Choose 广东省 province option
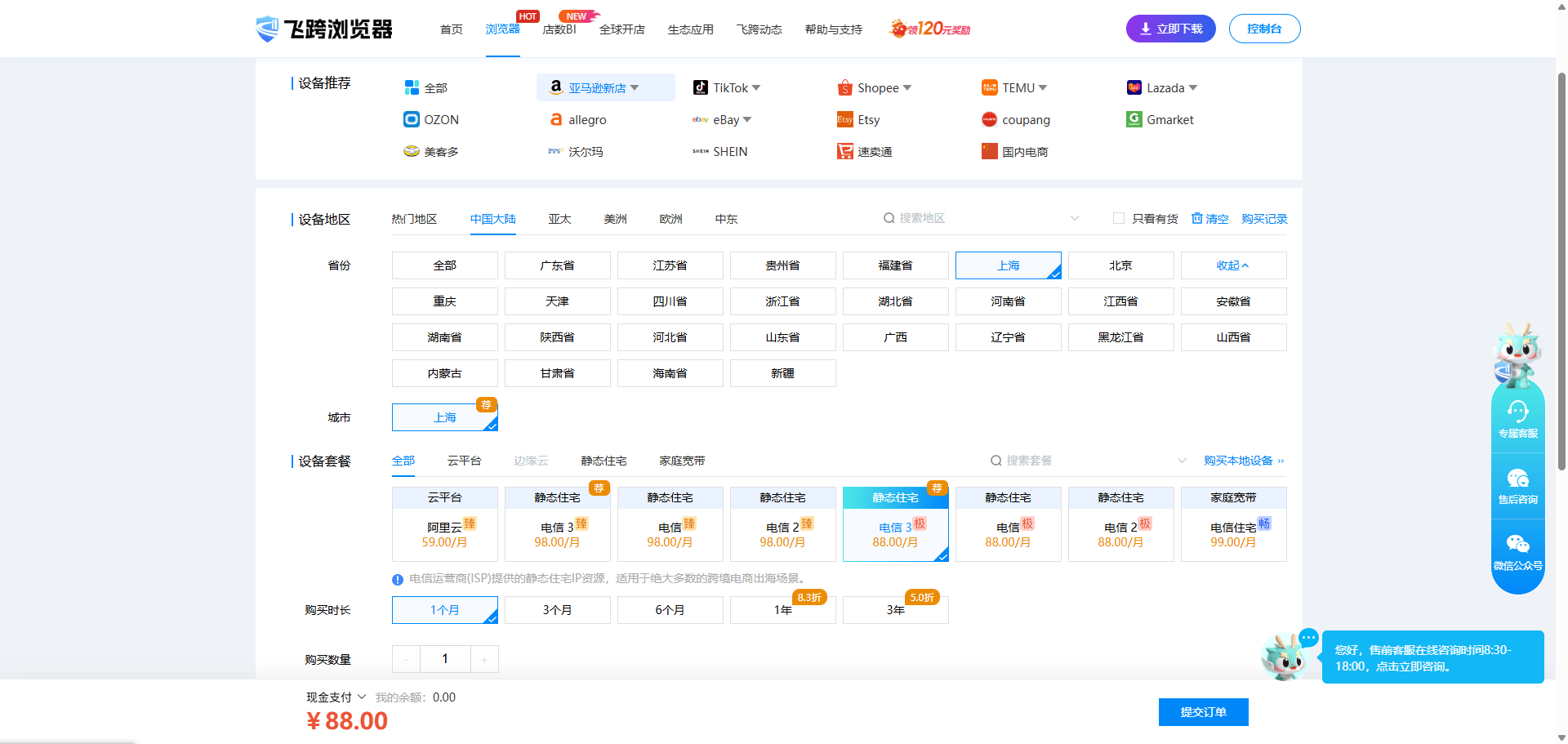This screenshot has height=744, width=1568. pyautogui.click(x=557, y=265)
